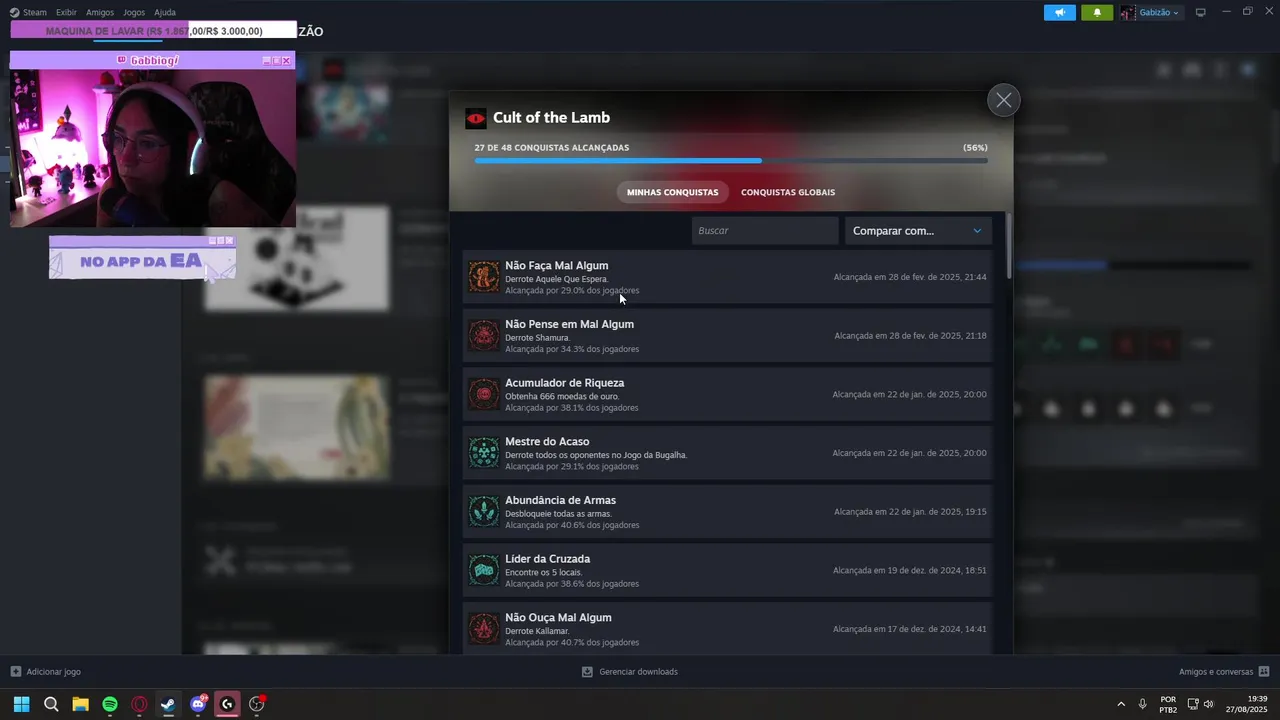The image size is (1280, 720).
Task: Close the achievements overlay with the X
Action: tap(1003, 100)
